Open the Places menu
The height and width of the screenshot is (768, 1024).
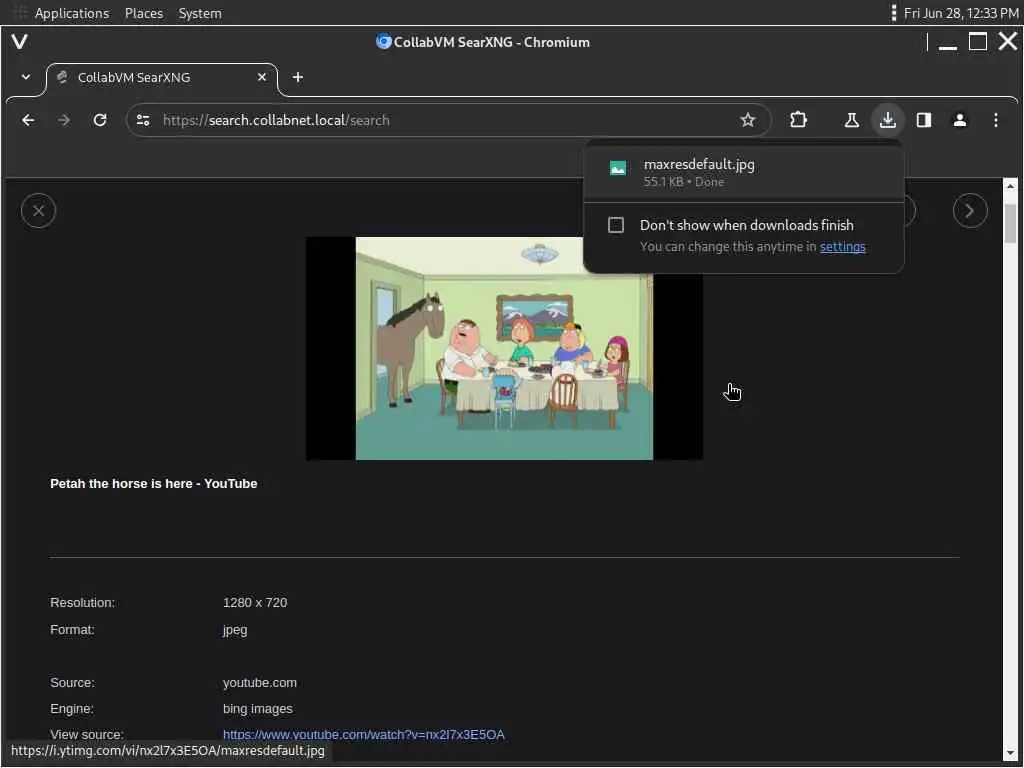[x=144, y=13]
